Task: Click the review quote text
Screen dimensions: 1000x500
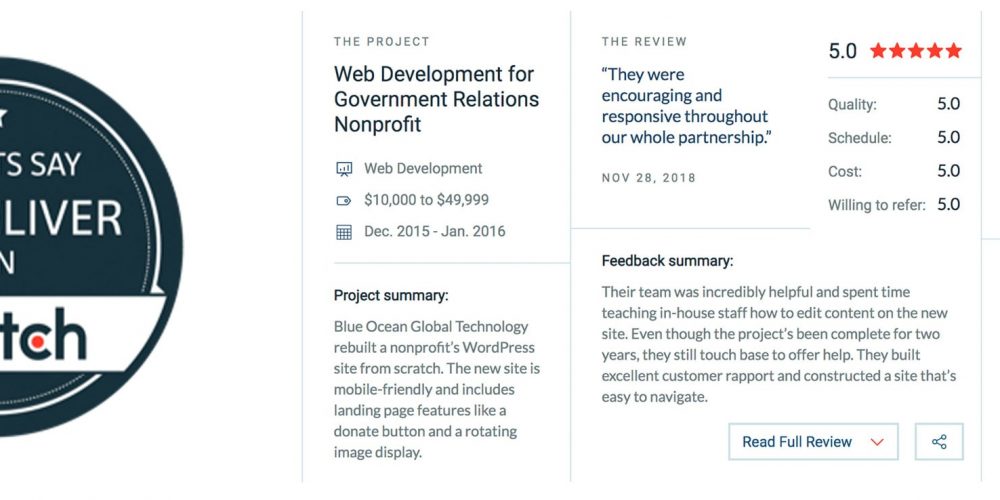Action: click(684, 106)
